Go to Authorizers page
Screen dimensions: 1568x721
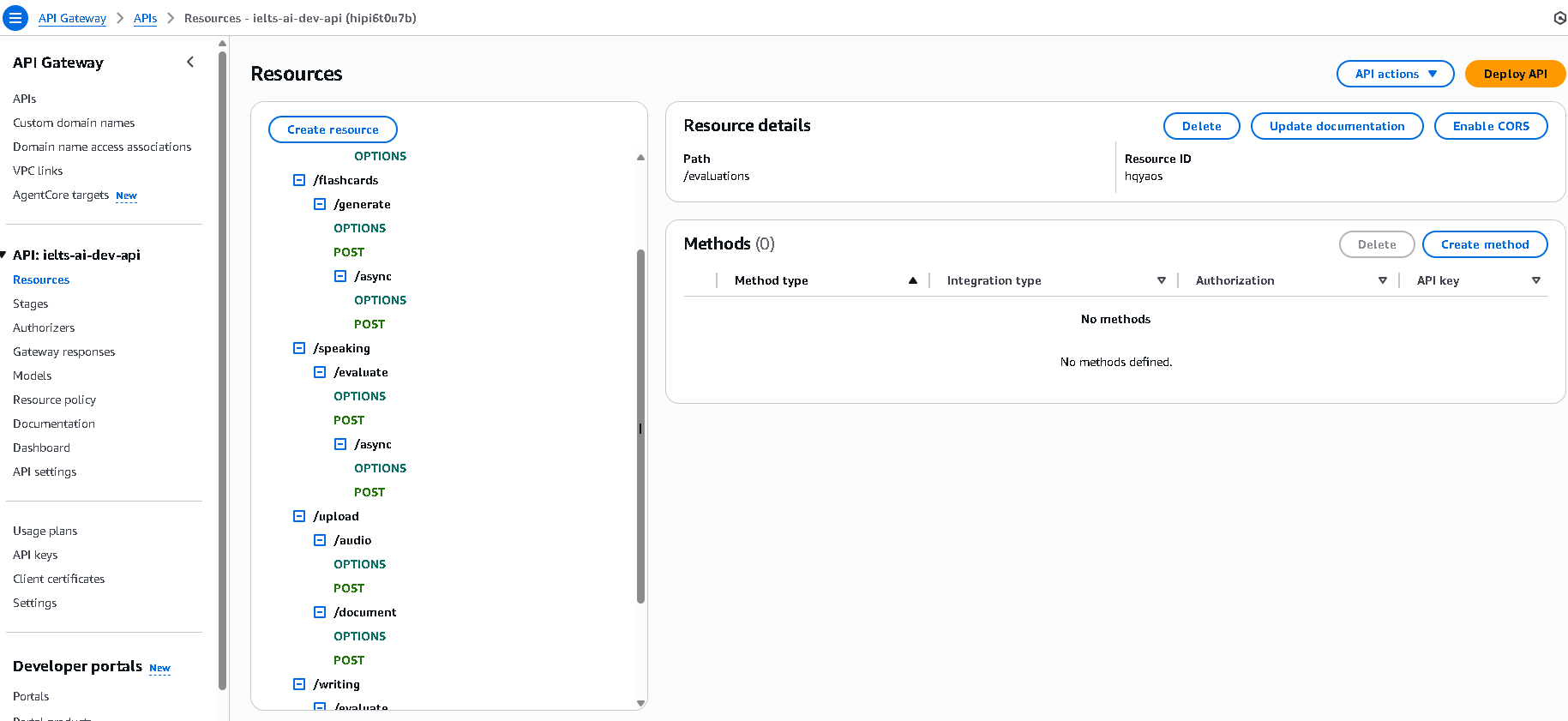point(44,327)
